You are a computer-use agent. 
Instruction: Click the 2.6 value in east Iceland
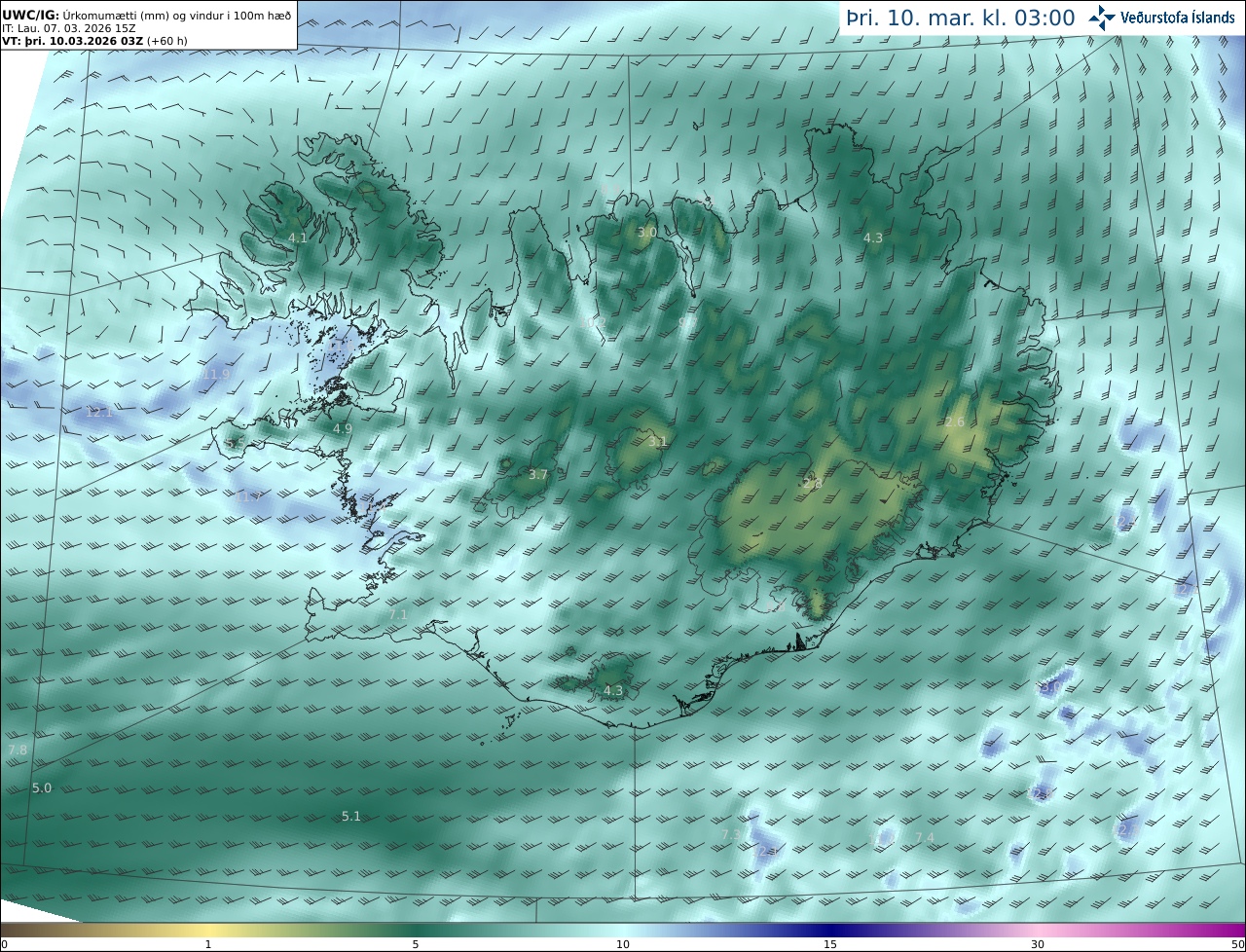tap(955, 421)
